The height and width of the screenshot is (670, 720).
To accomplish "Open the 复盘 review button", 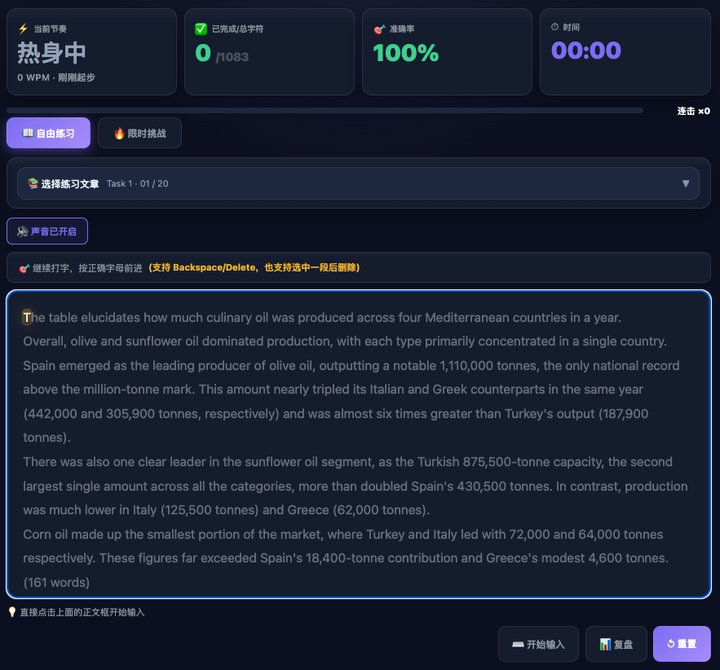I will [x=616, y=644].
